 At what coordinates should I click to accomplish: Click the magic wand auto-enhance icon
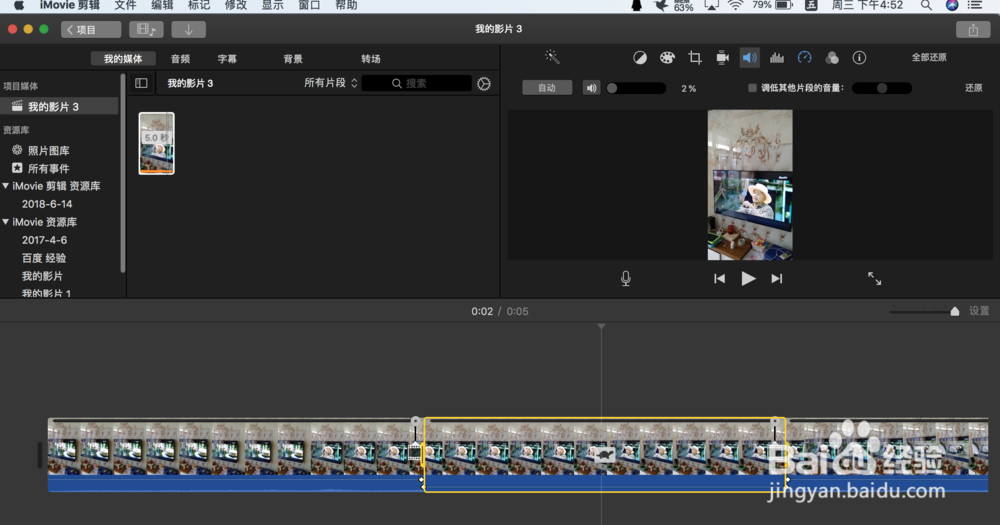click(552, 57)
